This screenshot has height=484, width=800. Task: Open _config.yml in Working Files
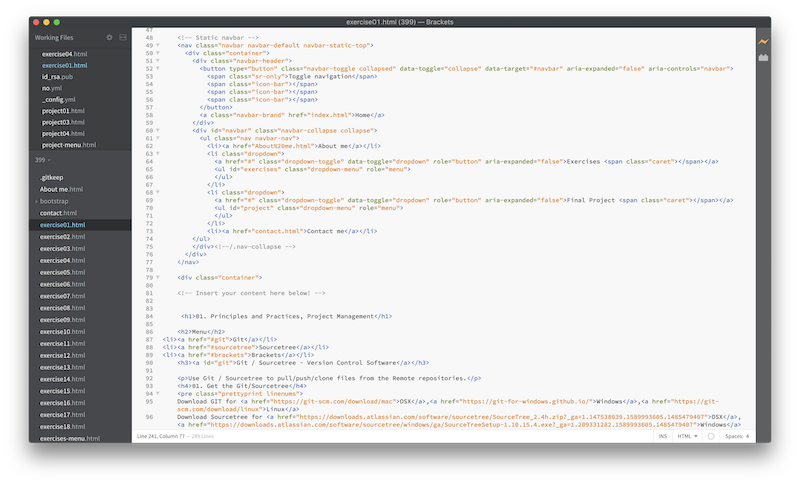coord(59,99)
